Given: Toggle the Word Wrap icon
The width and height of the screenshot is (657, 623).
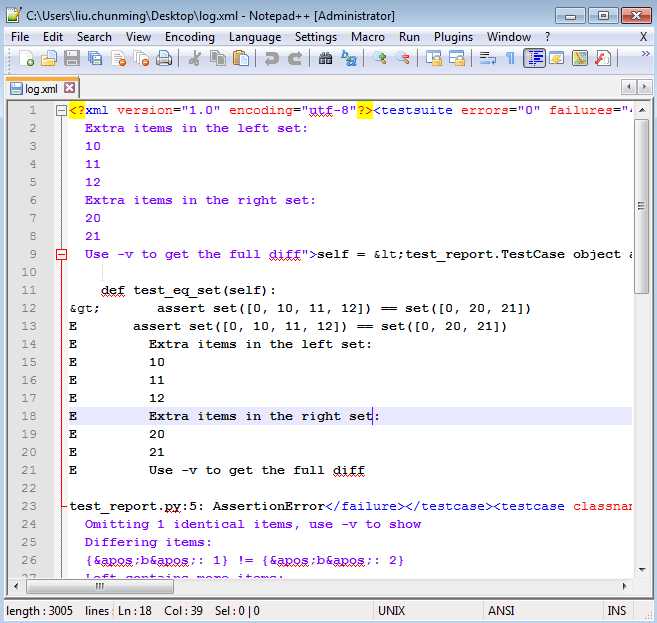Looking at the screenshot, I should pos(487,58).
